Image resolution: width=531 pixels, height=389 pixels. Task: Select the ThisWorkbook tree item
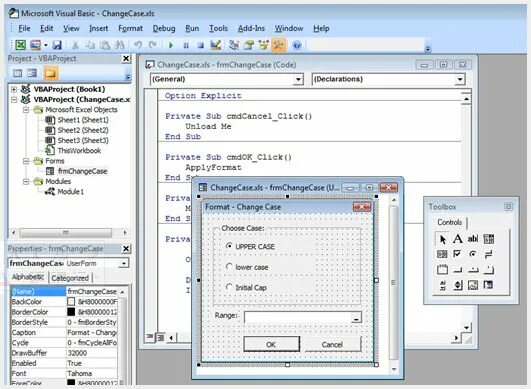click(x=79, y=151)
